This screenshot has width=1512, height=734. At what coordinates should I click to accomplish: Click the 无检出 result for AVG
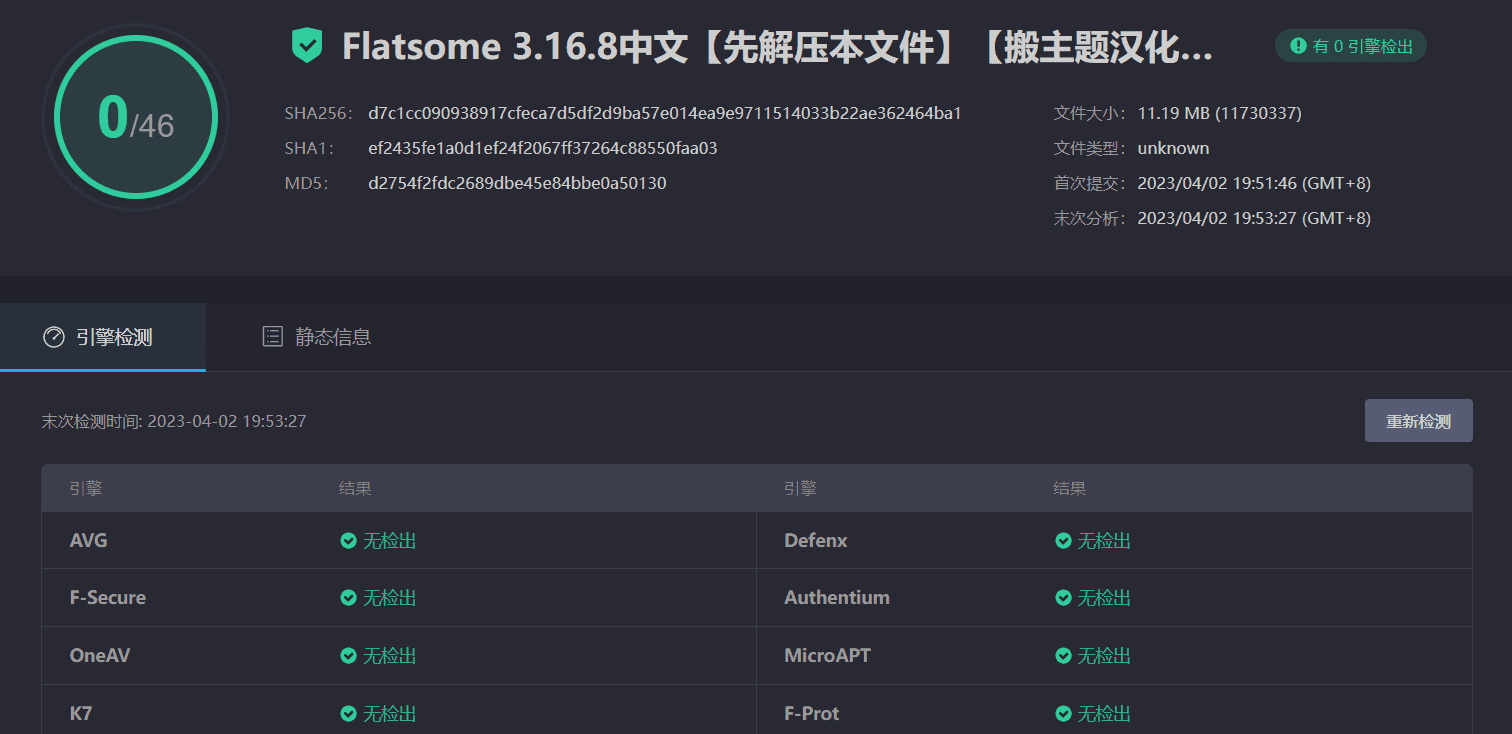(x=389, y=541)
